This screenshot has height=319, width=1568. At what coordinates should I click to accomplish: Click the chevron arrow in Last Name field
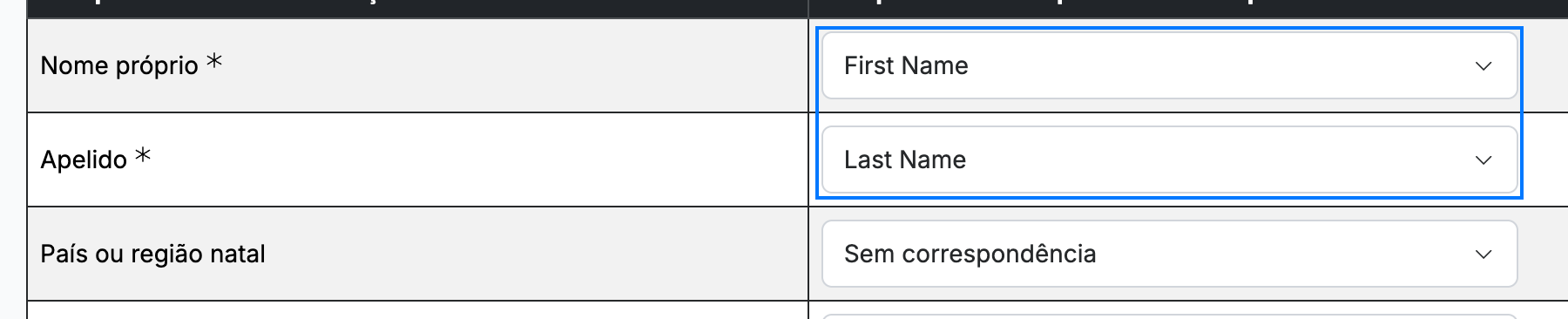click(1484, 160)
